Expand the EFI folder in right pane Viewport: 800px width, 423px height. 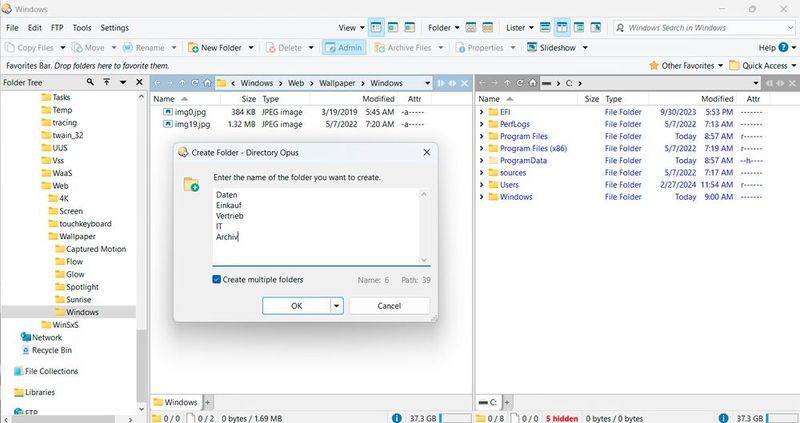pos(482,112)
